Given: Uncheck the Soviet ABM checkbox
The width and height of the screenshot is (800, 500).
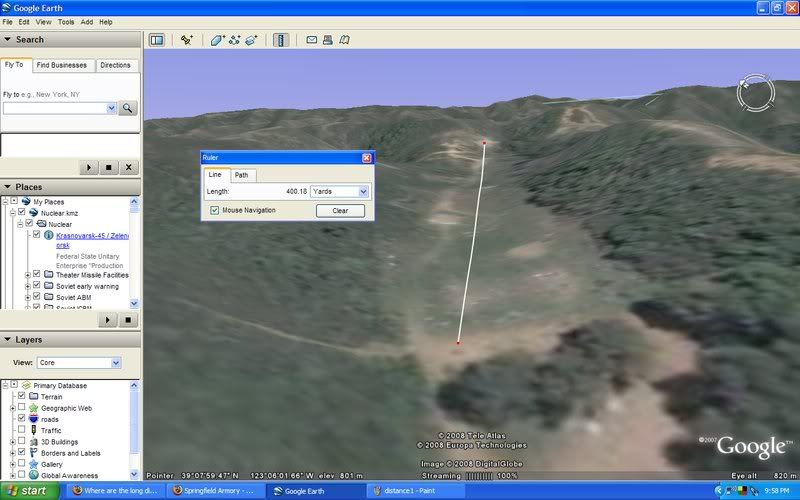Looking at the screenshot, I should [36, 296].
